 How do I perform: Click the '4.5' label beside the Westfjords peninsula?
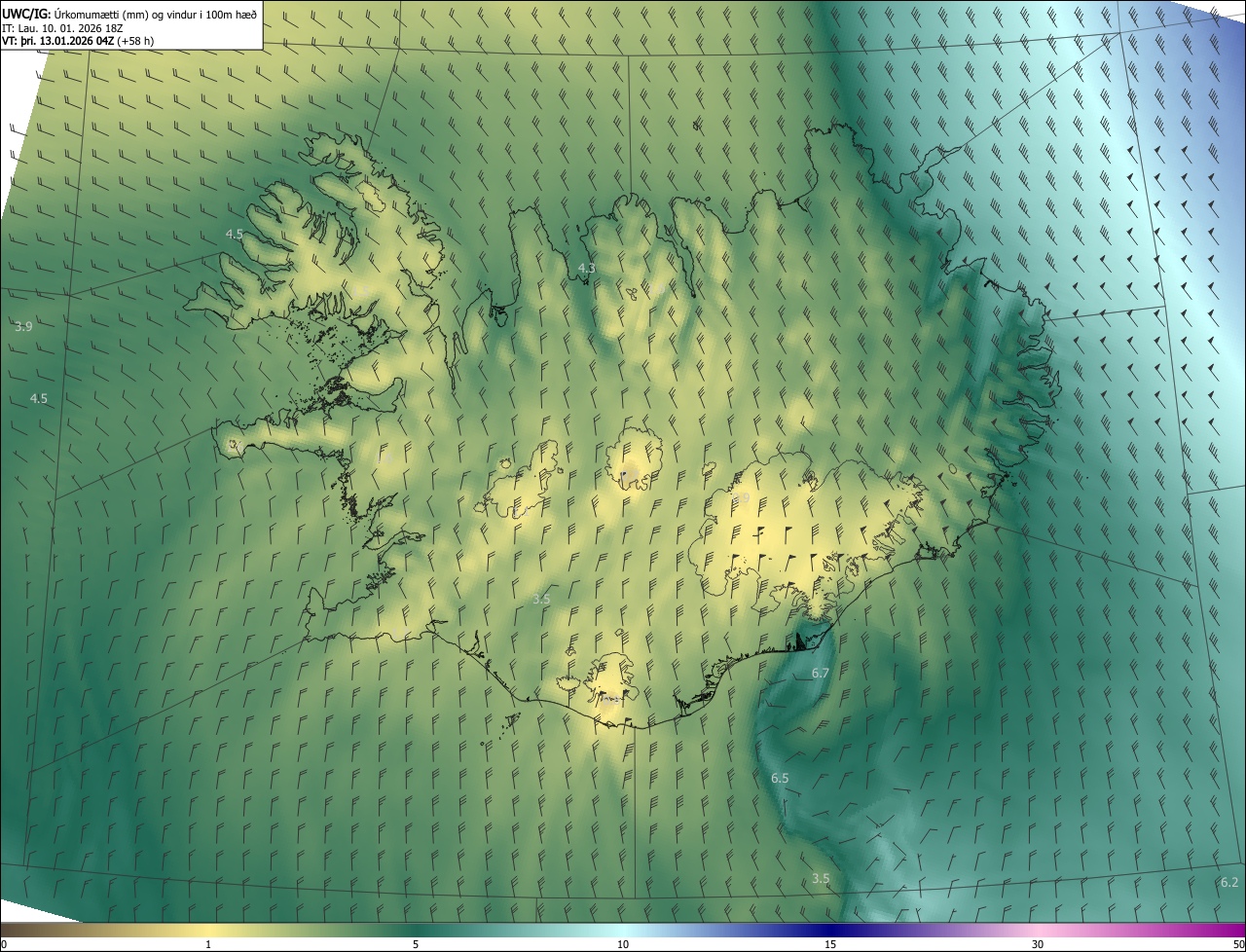(235, 235)
